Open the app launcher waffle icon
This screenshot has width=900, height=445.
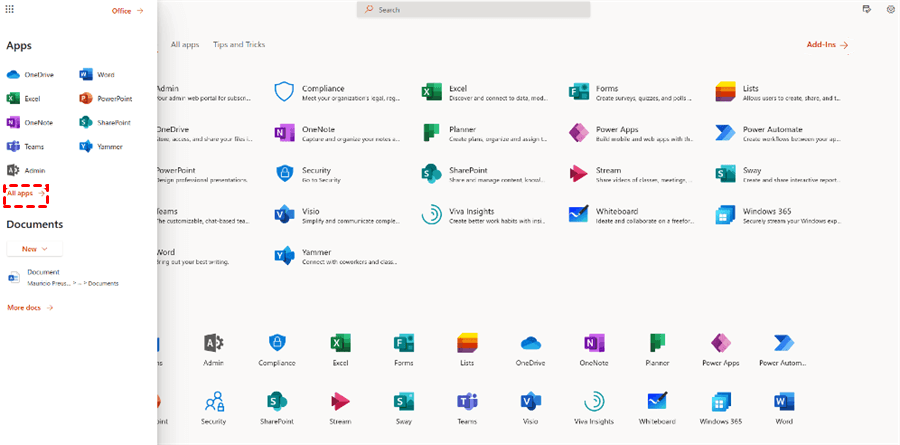[10, 9]
